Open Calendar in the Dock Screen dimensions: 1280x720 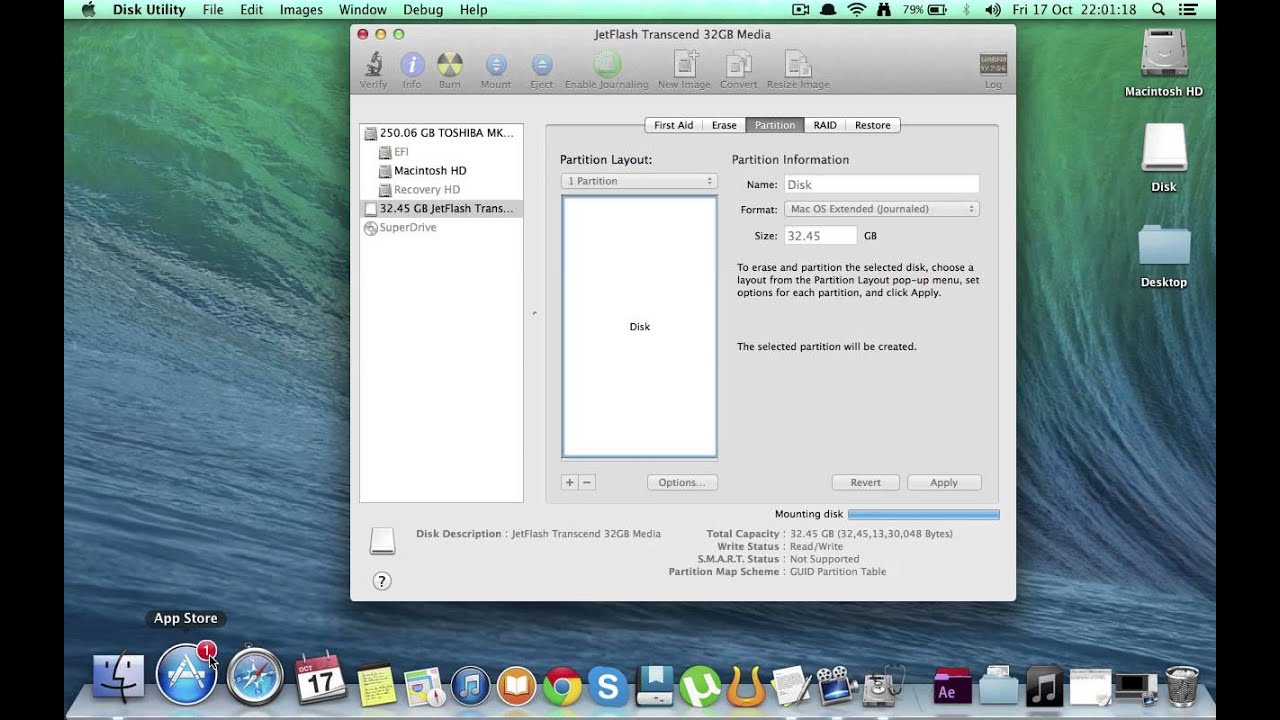321,679
